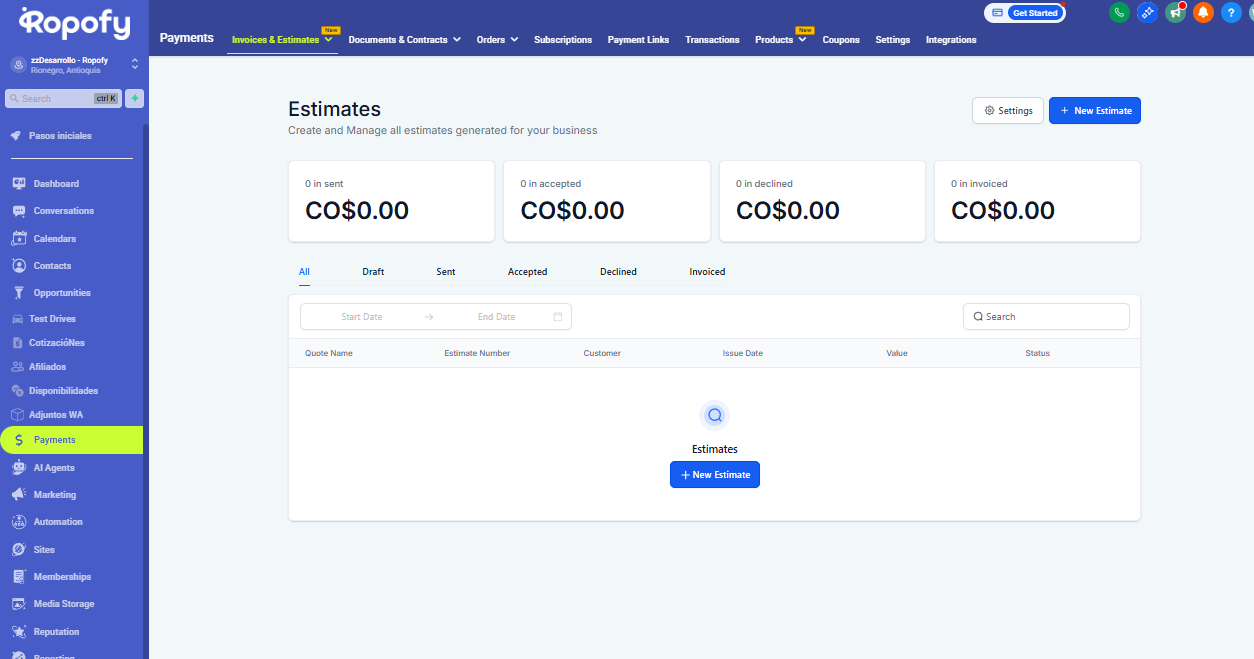Click the calendar icon in date range

(558, 317)
